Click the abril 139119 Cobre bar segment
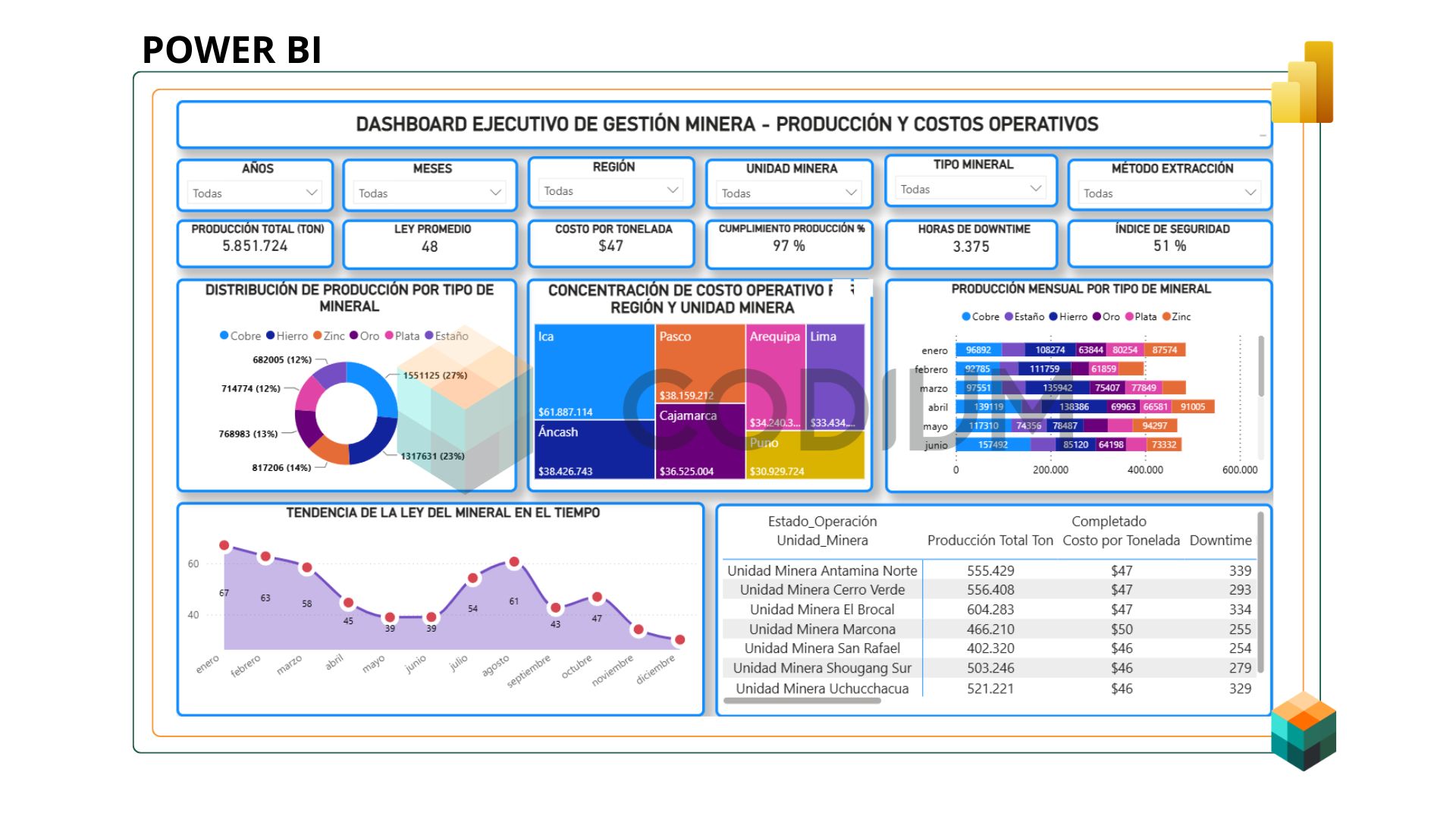 point(988,406)
